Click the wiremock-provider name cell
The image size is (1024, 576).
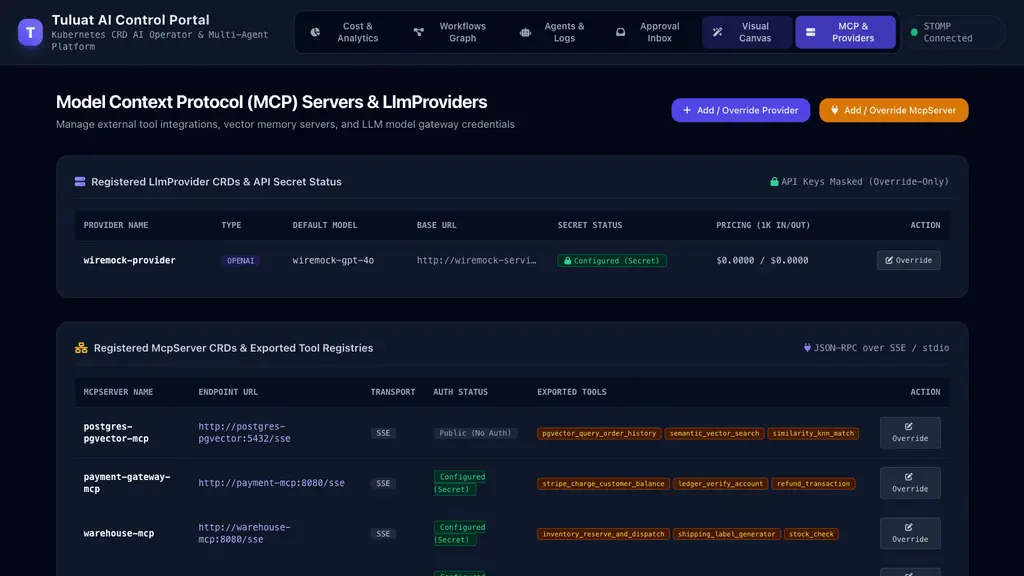129,260
